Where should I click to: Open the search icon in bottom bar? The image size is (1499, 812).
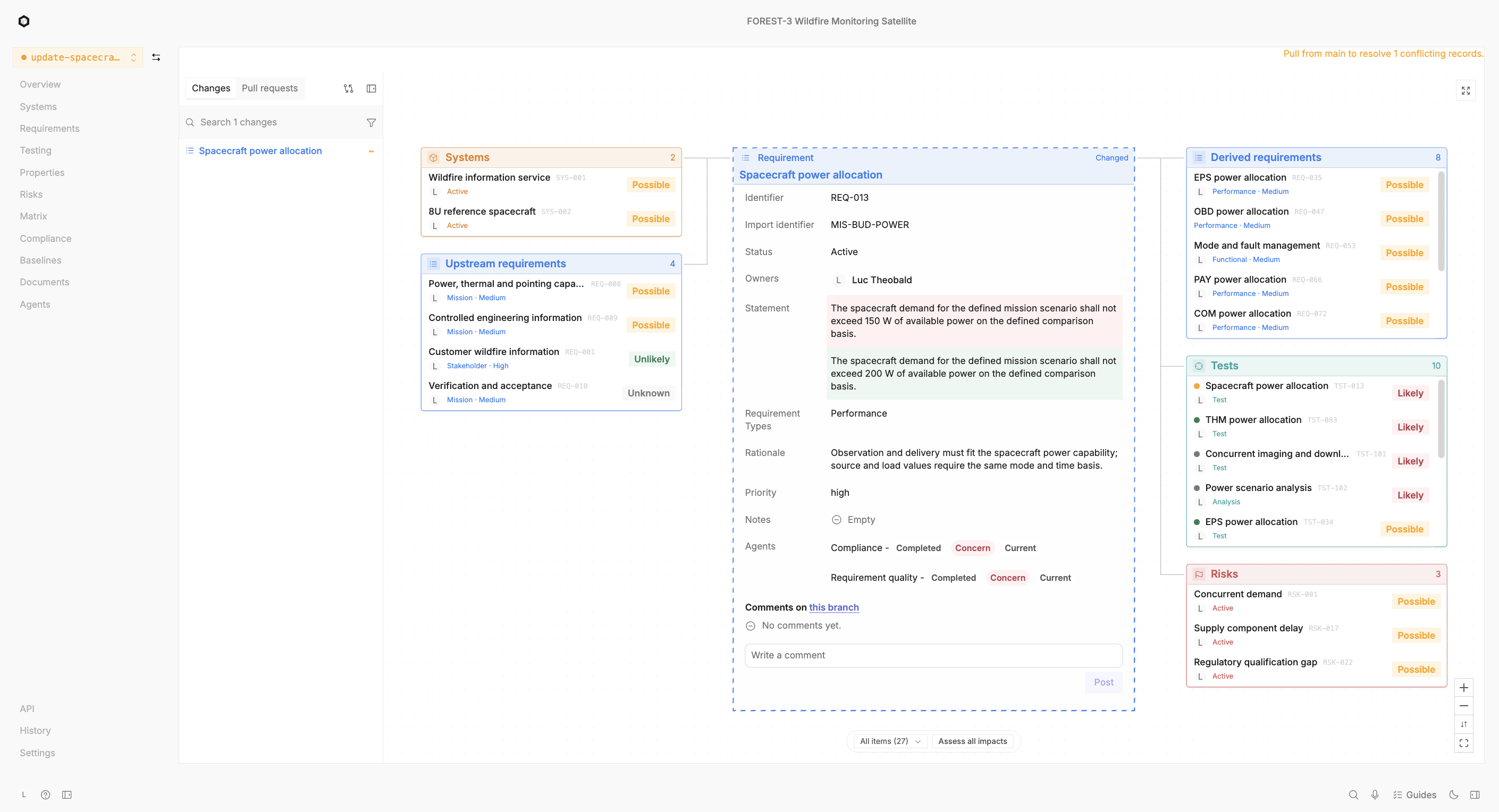[x=1353, y=794]
